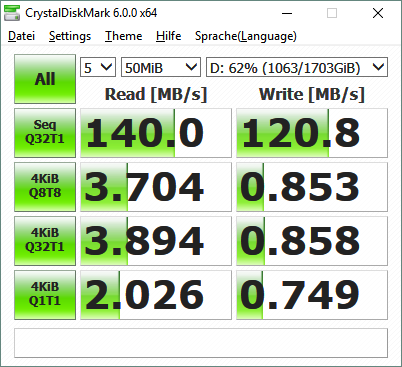Minimize the CrystalDiskMark window

(287, 13)
